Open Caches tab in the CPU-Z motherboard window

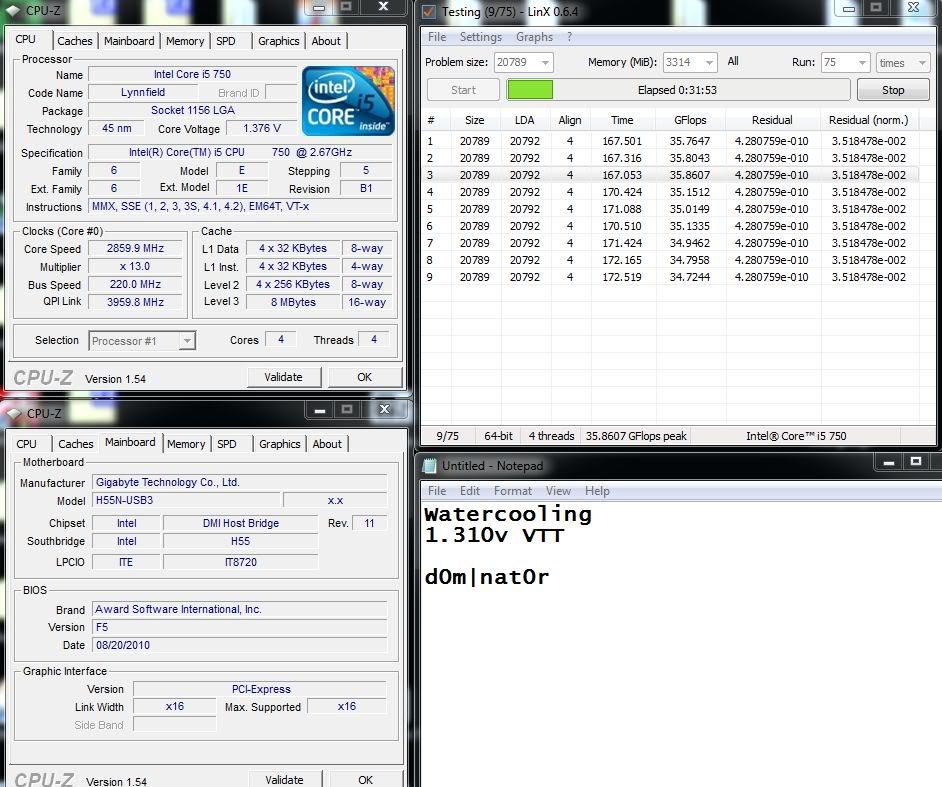click(x=76, y=444)
